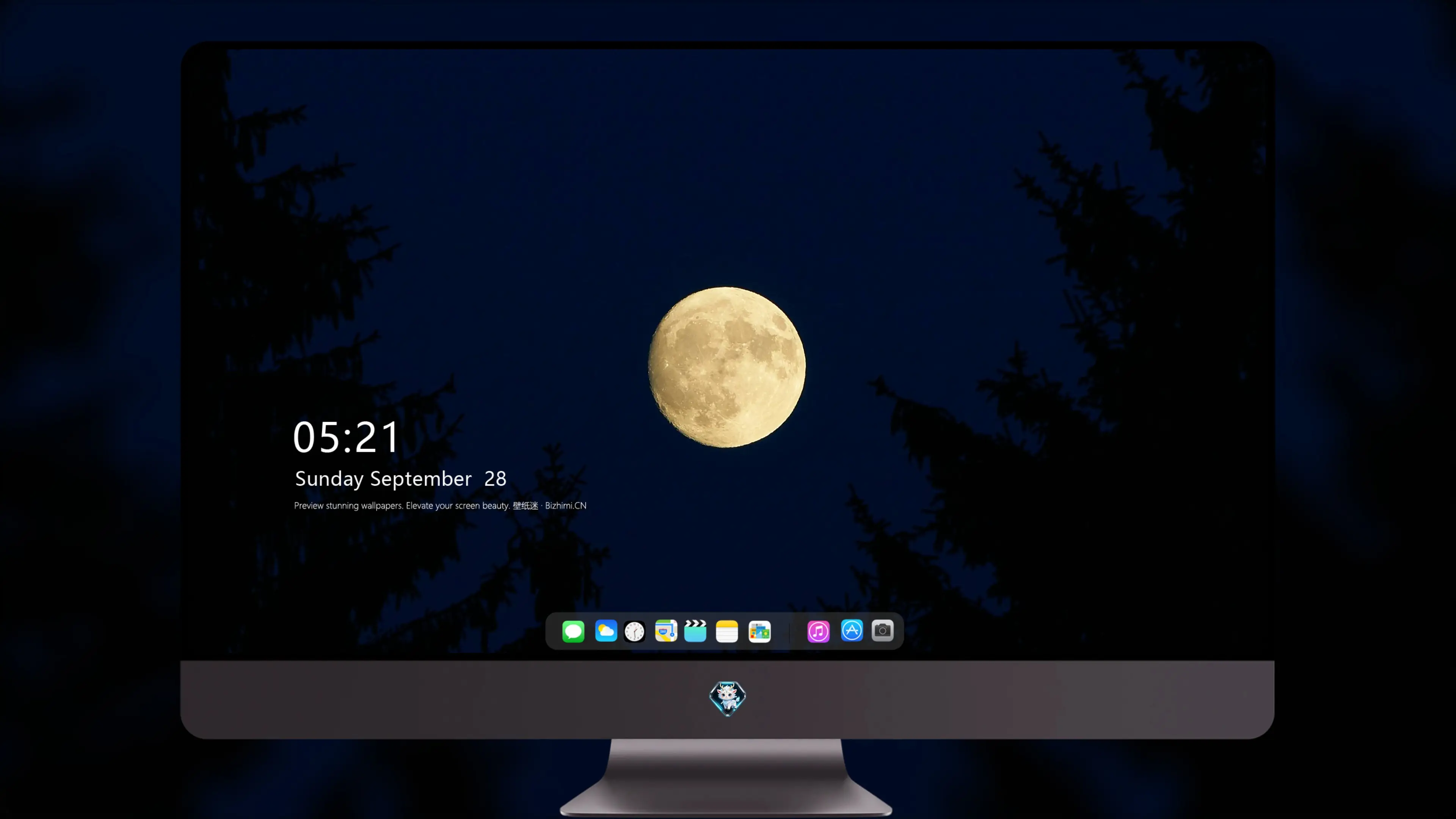Open the gray Camera app icon
Viewport: 1456px width, 819px height.
pos(882,630)
